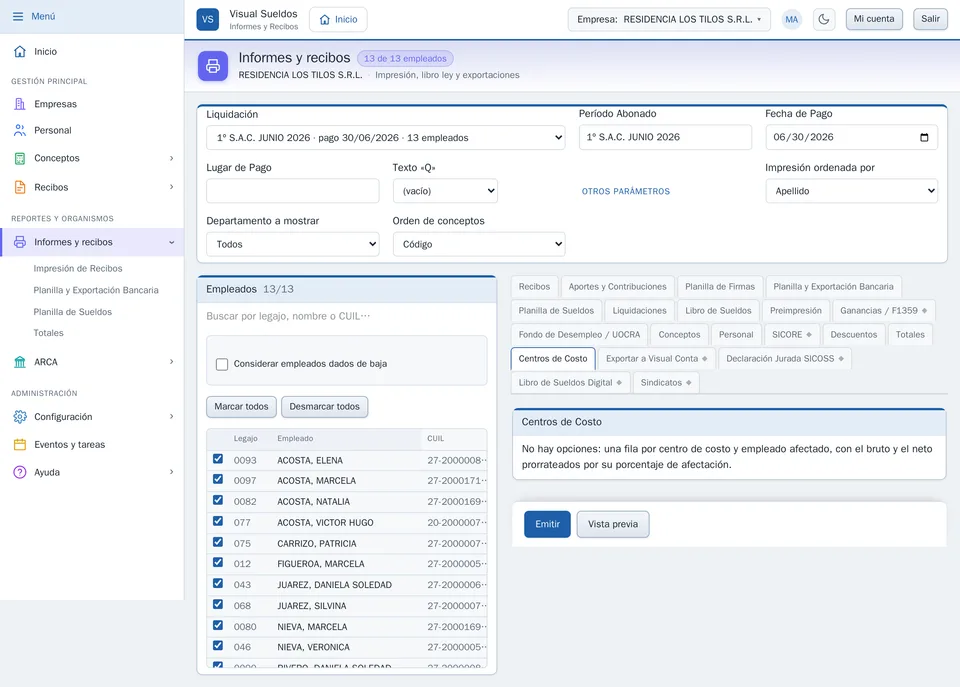The height and width of the screenshot is (687, 960).
Task: Click the VS logo badge
Action: tap(208, 19)
